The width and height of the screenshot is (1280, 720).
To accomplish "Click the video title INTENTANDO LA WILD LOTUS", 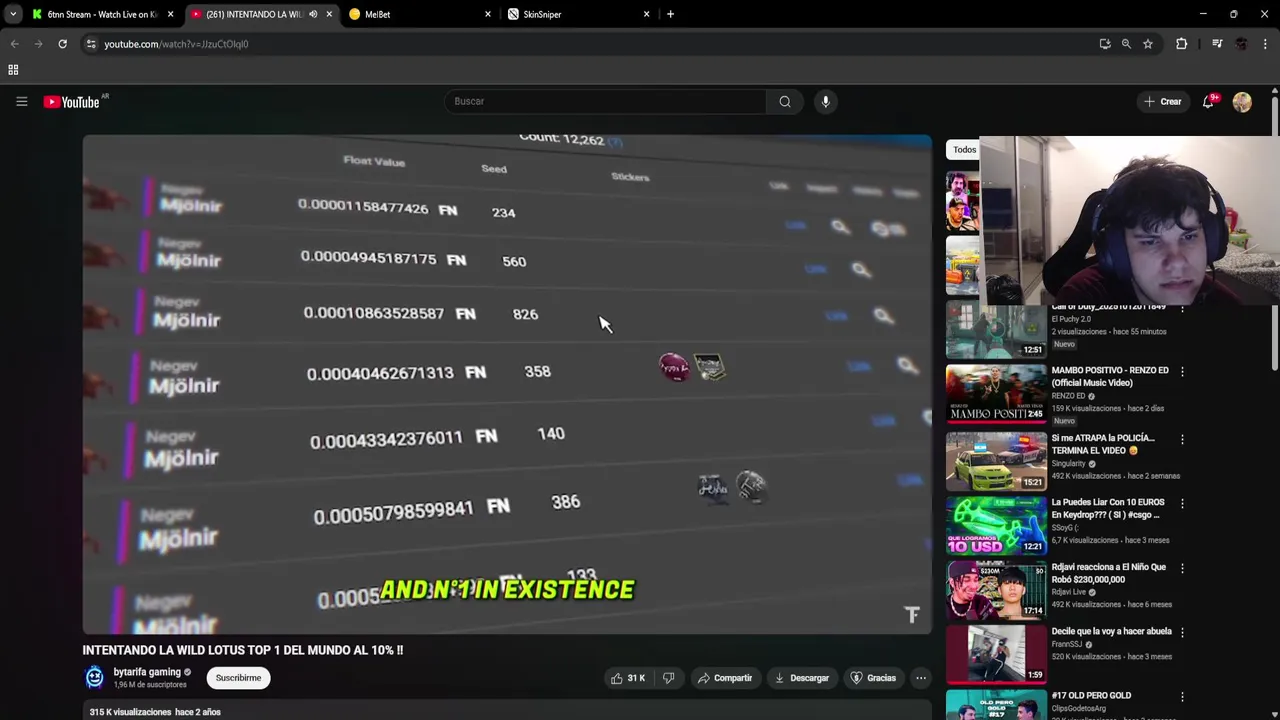I will (x=243, y=650).
